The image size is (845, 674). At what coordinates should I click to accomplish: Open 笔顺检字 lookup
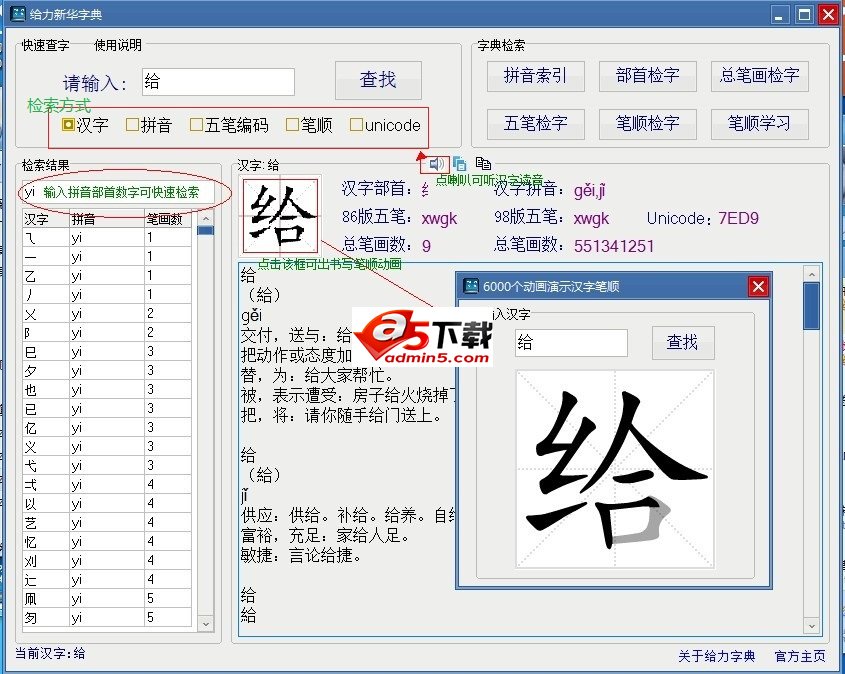click(x=647, y=124)
